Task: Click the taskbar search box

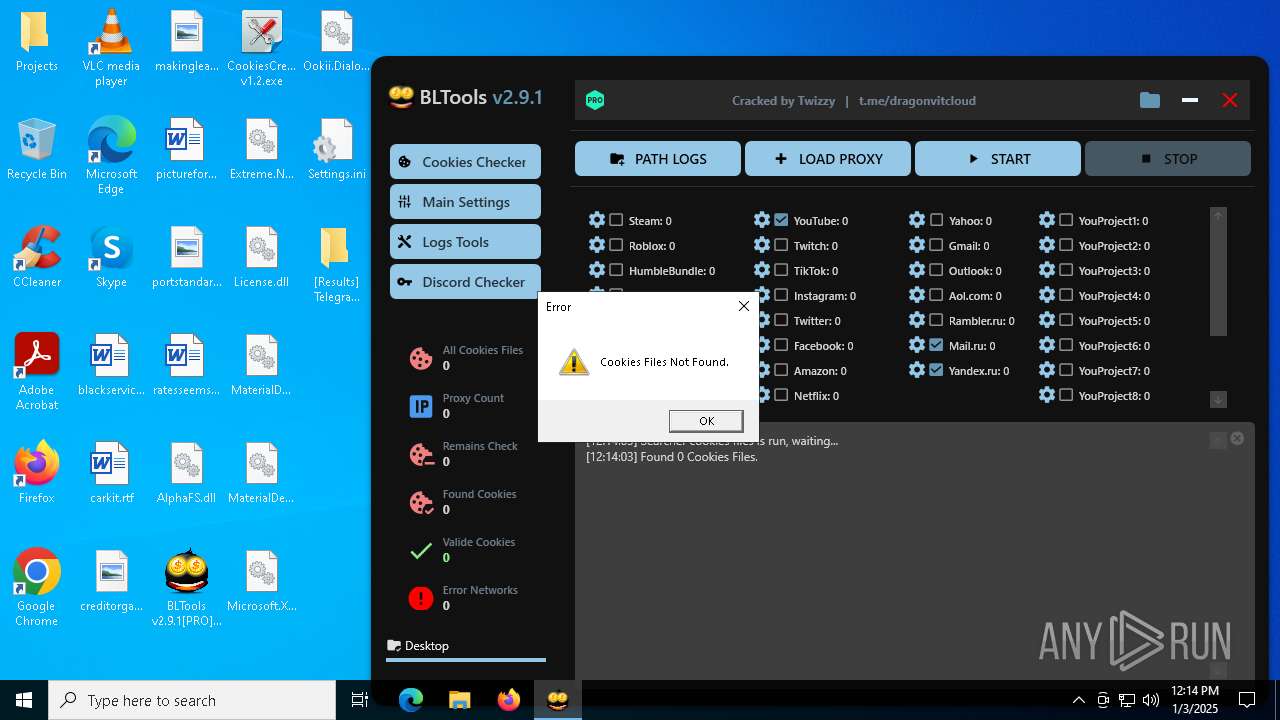Action: coord(192,700)
